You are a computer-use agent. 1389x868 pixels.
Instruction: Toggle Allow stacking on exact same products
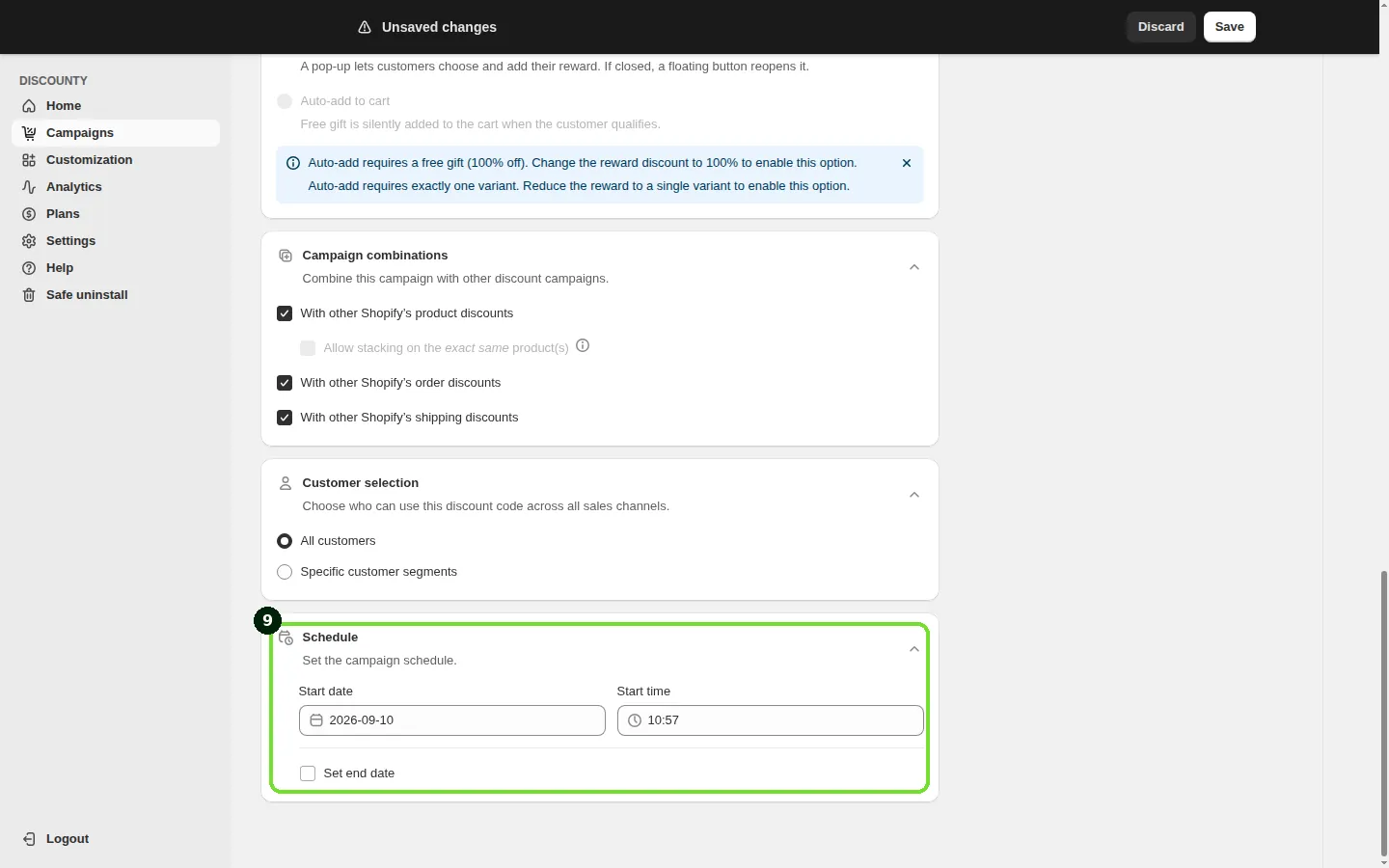(308, 348)
